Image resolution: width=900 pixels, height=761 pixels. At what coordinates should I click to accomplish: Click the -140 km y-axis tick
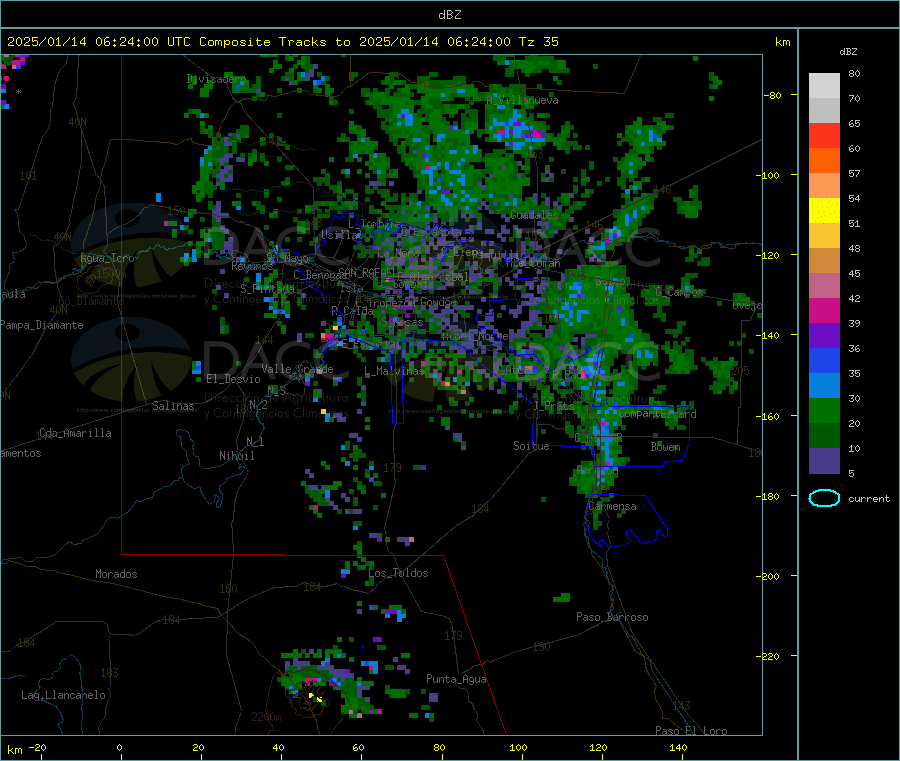pyautogui.click(x=770, y=336)
